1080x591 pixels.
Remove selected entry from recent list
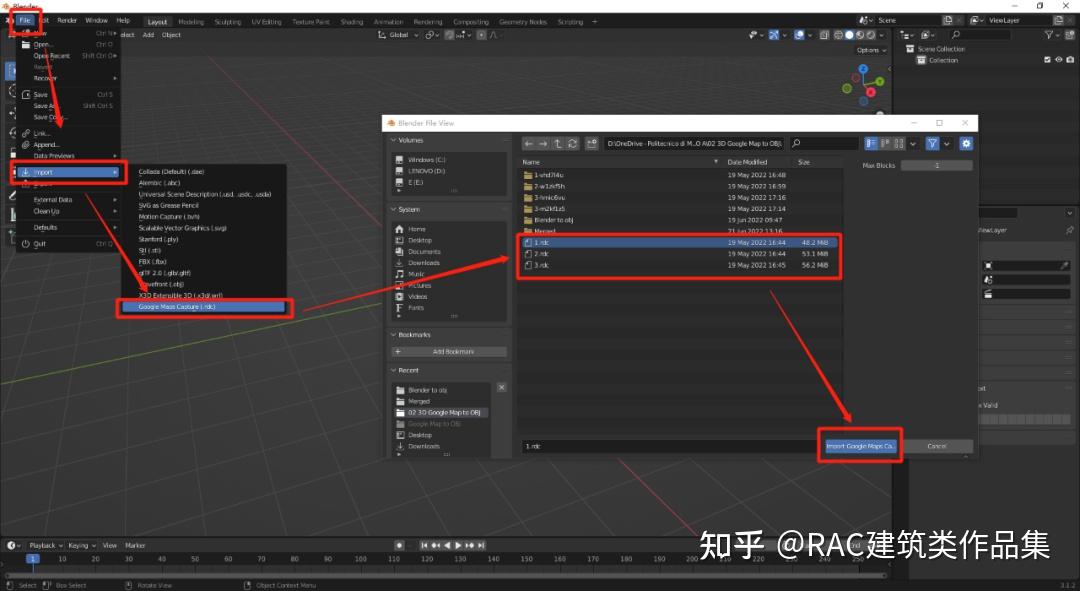[501, 388]
